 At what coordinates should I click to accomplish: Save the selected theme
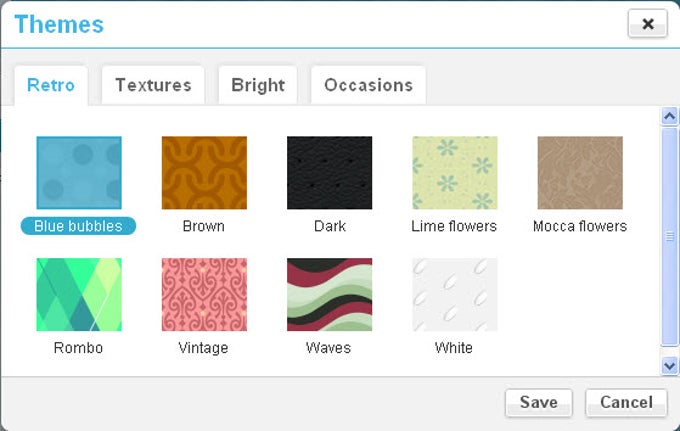tap(539, 402)
